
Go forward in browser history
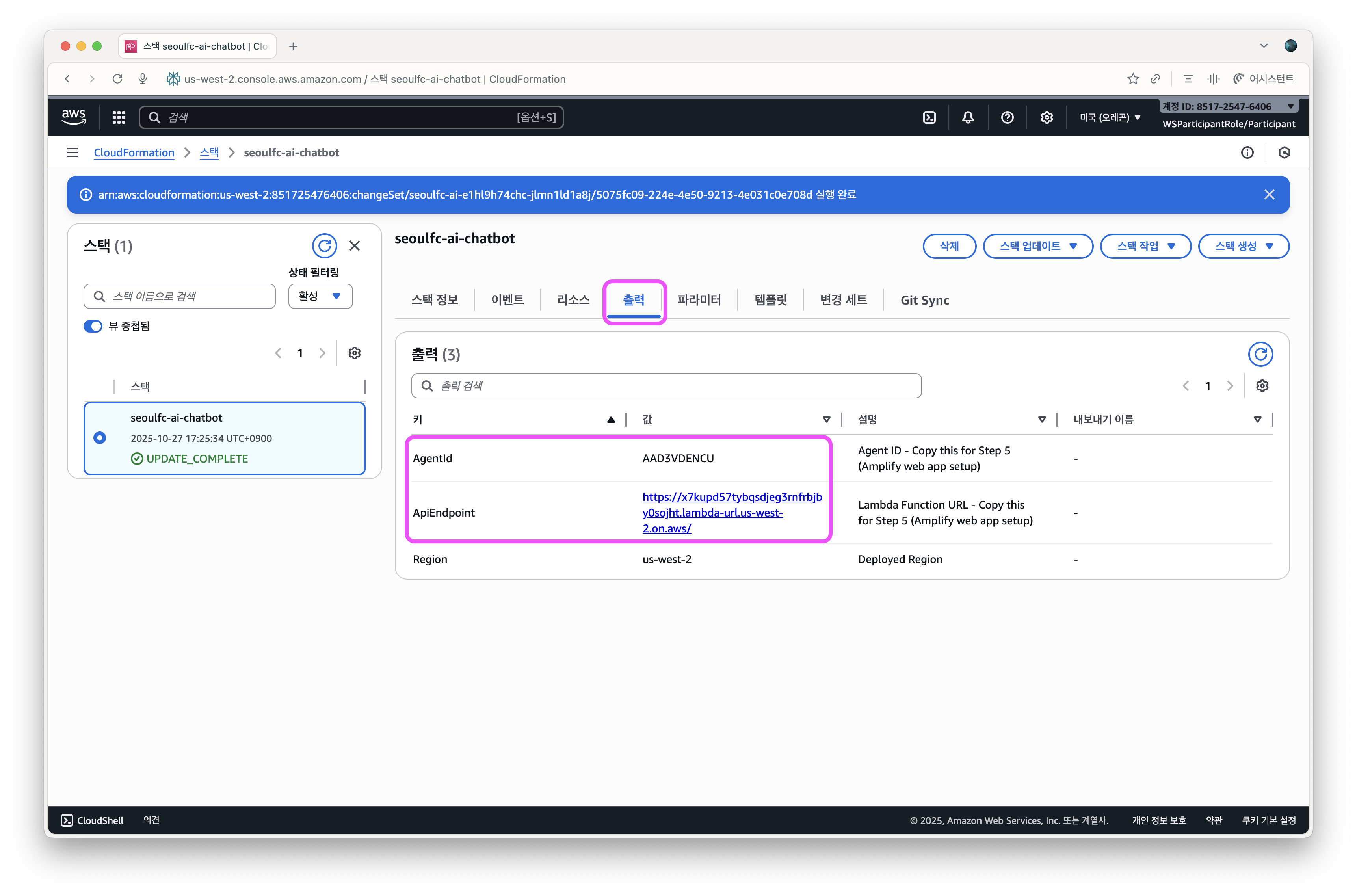pyautogui.click(x=92, y=79)
